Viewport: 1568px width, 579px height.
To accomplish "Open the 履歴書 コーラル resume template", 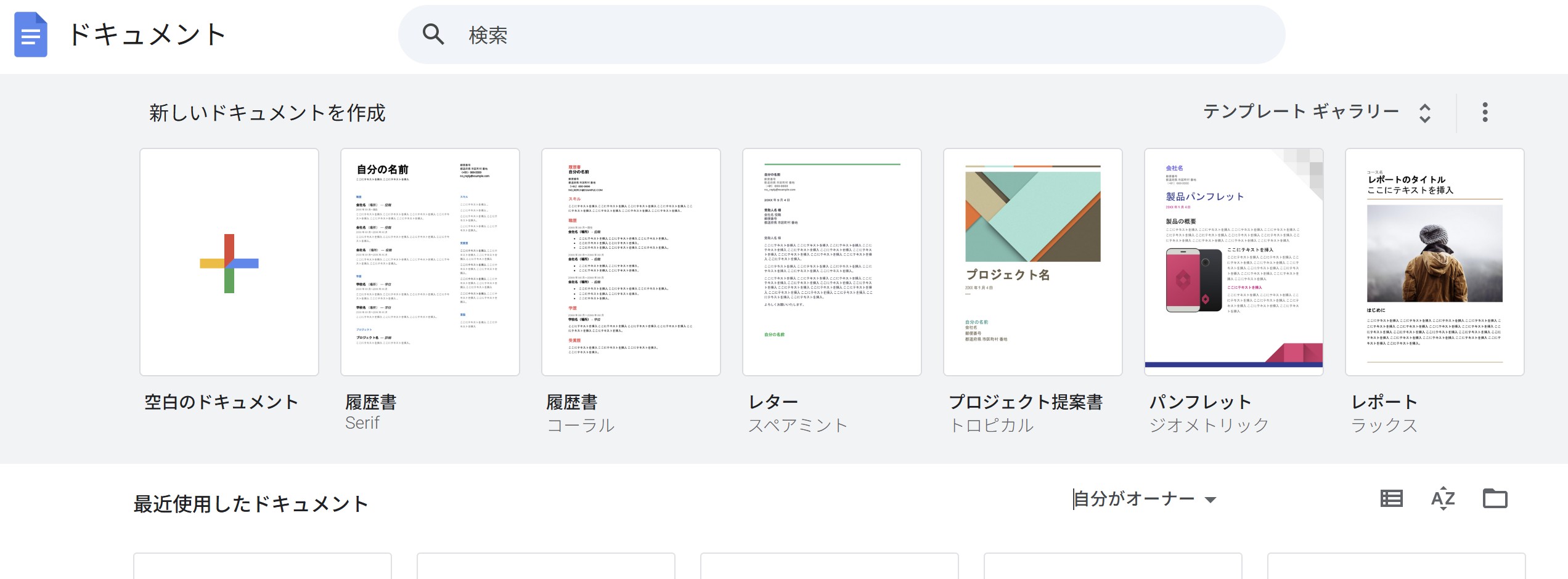I will (631, 262).
